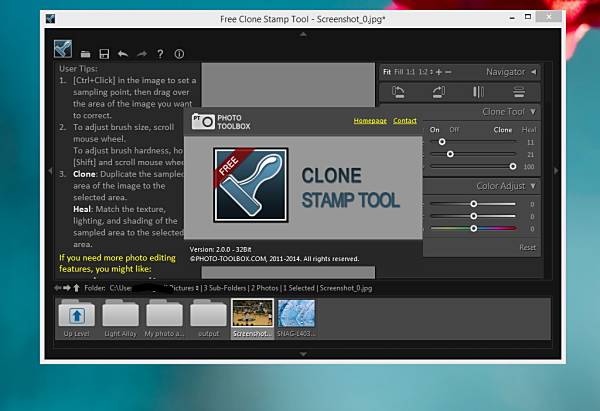Switch to Heal mode
This screenshot has width=600, height=411.
[x=529, y=130]
